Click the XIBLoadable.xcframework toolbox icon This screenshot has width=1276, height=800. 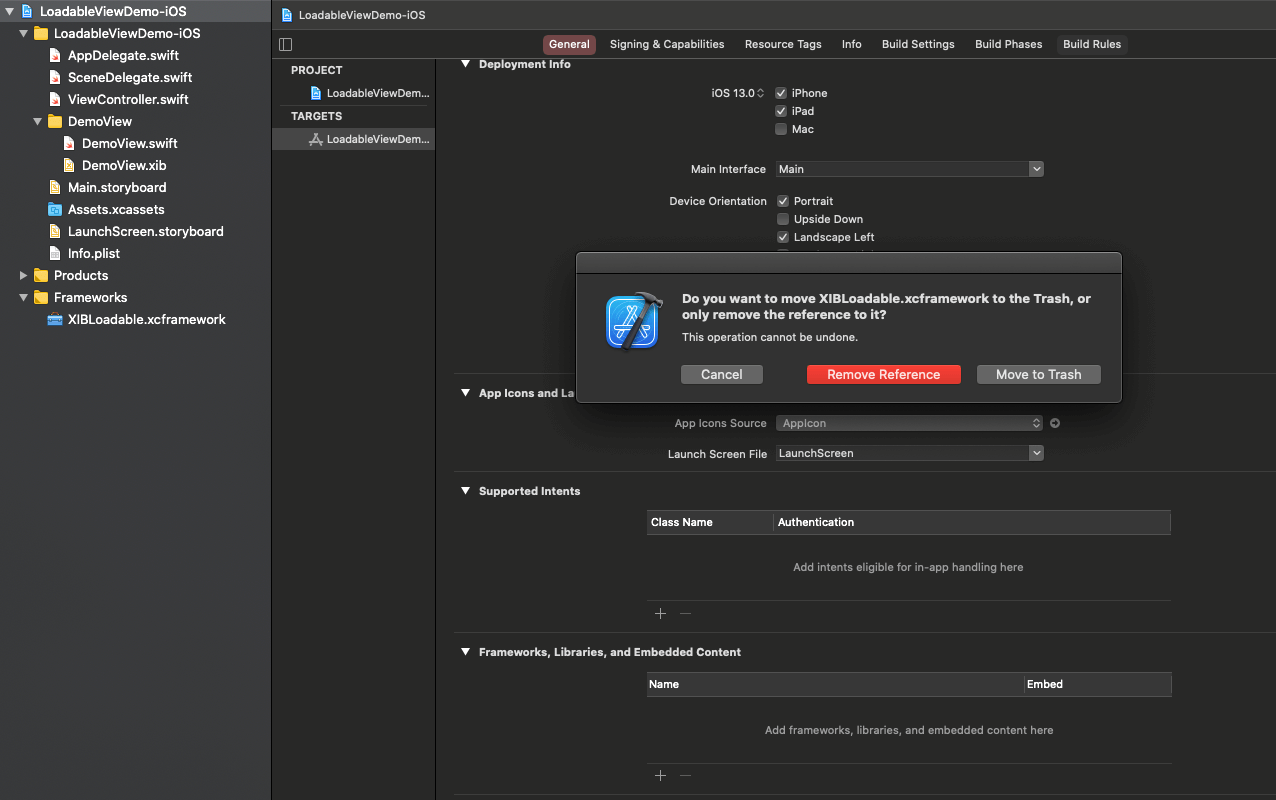point(55,320)
